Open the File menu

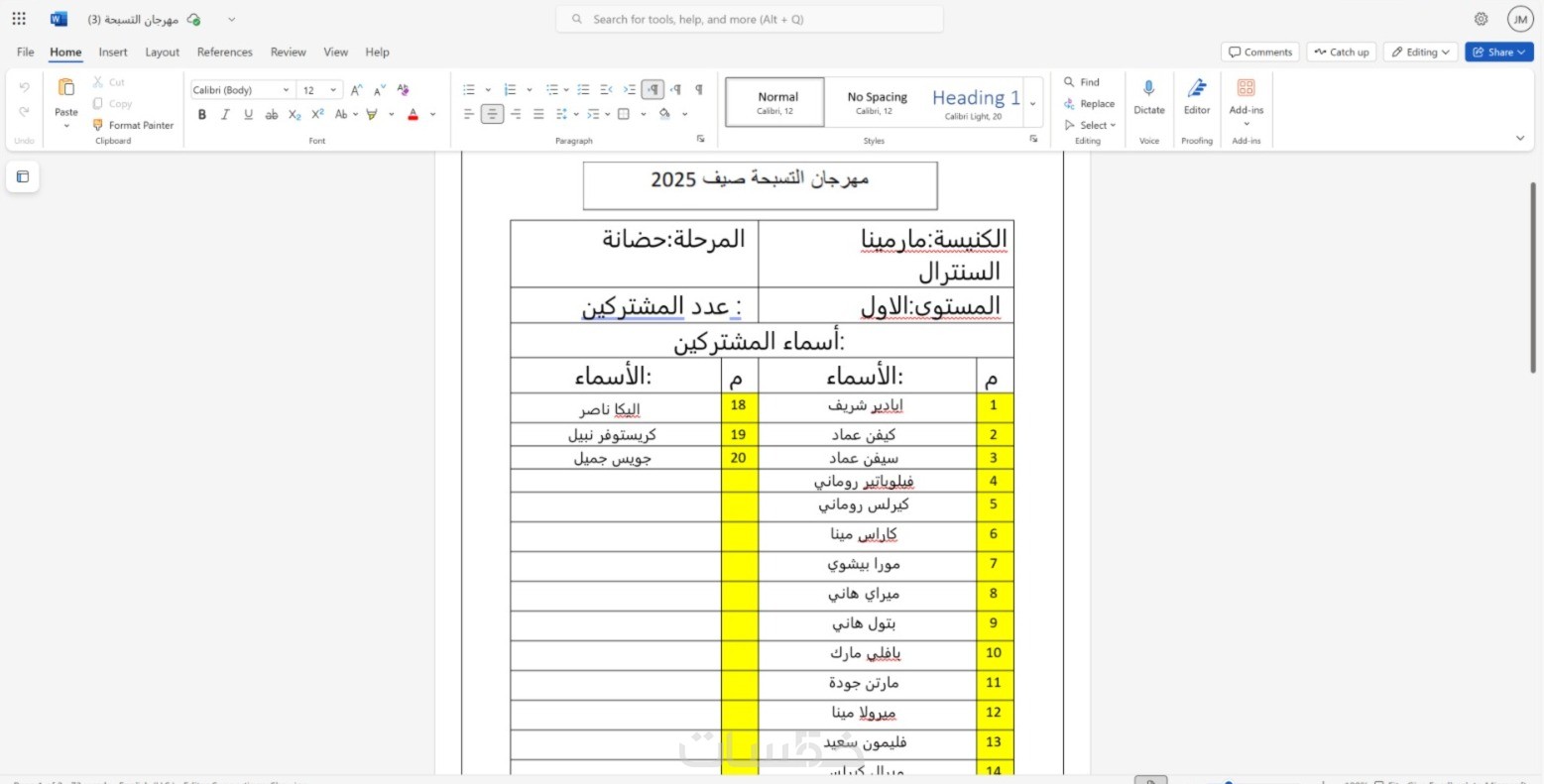(26, 52)
